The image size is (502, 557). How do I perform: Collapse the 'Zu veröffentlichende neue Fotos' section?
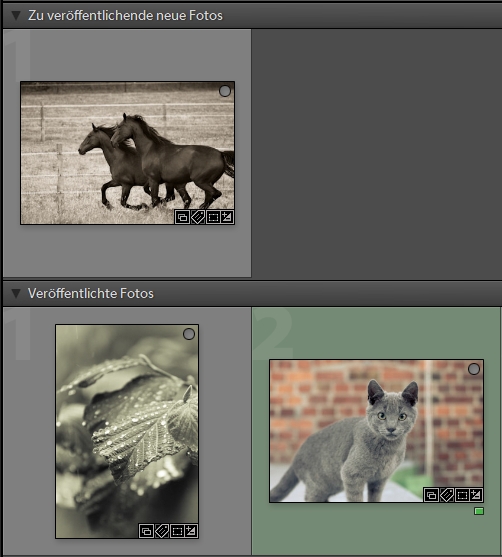[16, 15]
